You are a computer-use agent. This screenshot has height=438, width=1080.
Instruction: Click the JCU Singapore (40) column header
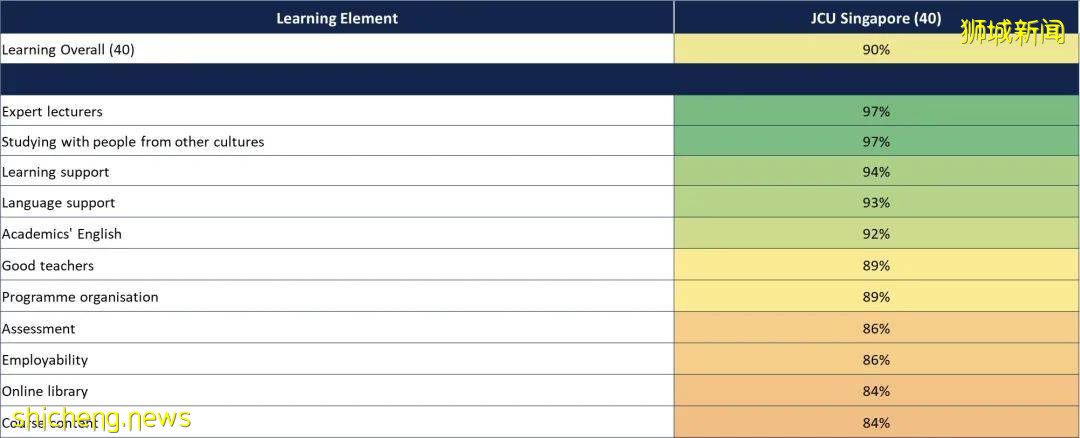click(875, 18)
